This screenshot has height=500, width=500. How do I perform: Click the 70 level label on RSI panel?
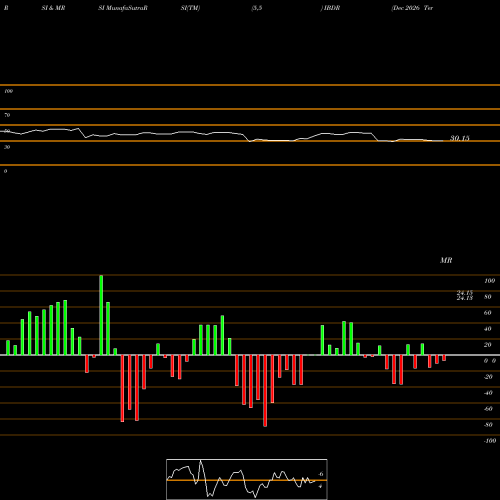pos(7,115)
